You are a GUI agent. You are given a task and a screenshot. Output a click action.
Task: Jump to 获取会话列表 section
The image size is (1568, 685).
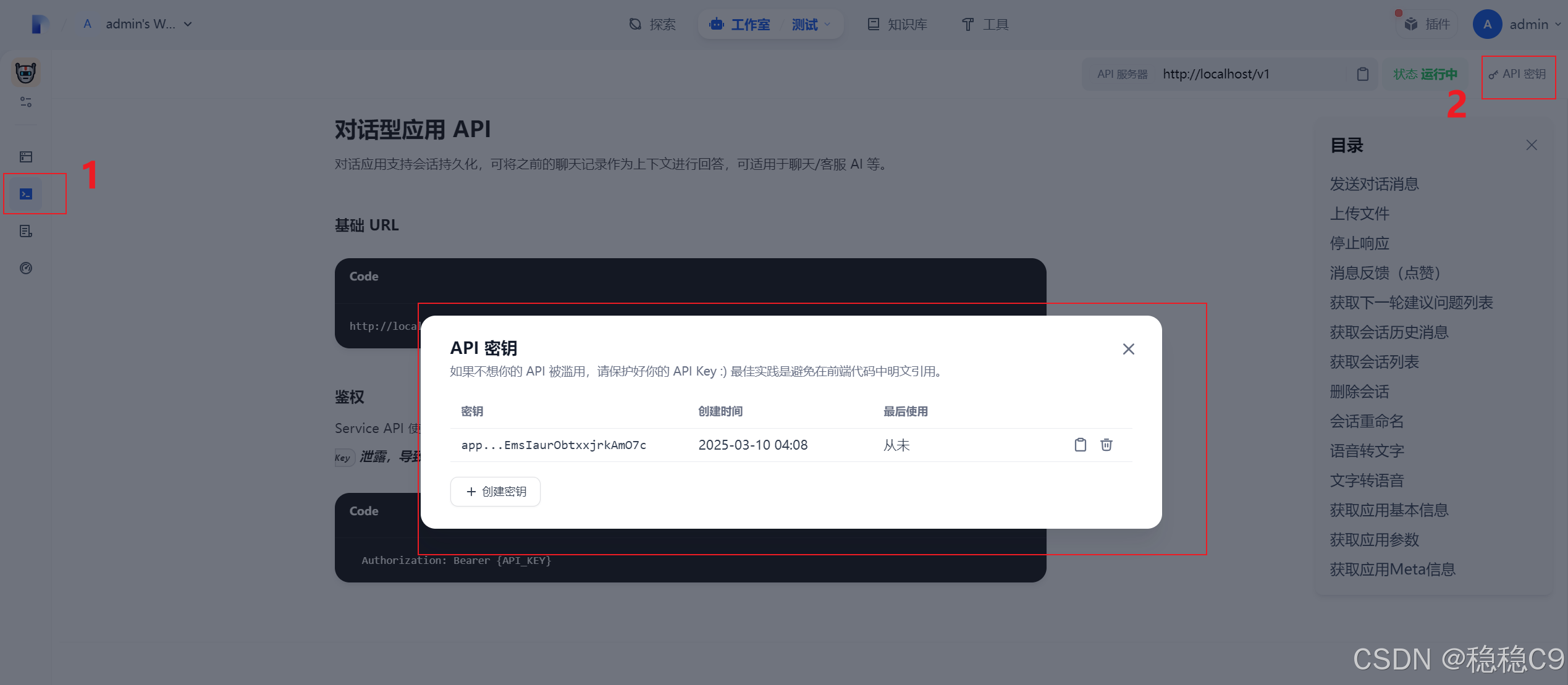point(1374,362)
